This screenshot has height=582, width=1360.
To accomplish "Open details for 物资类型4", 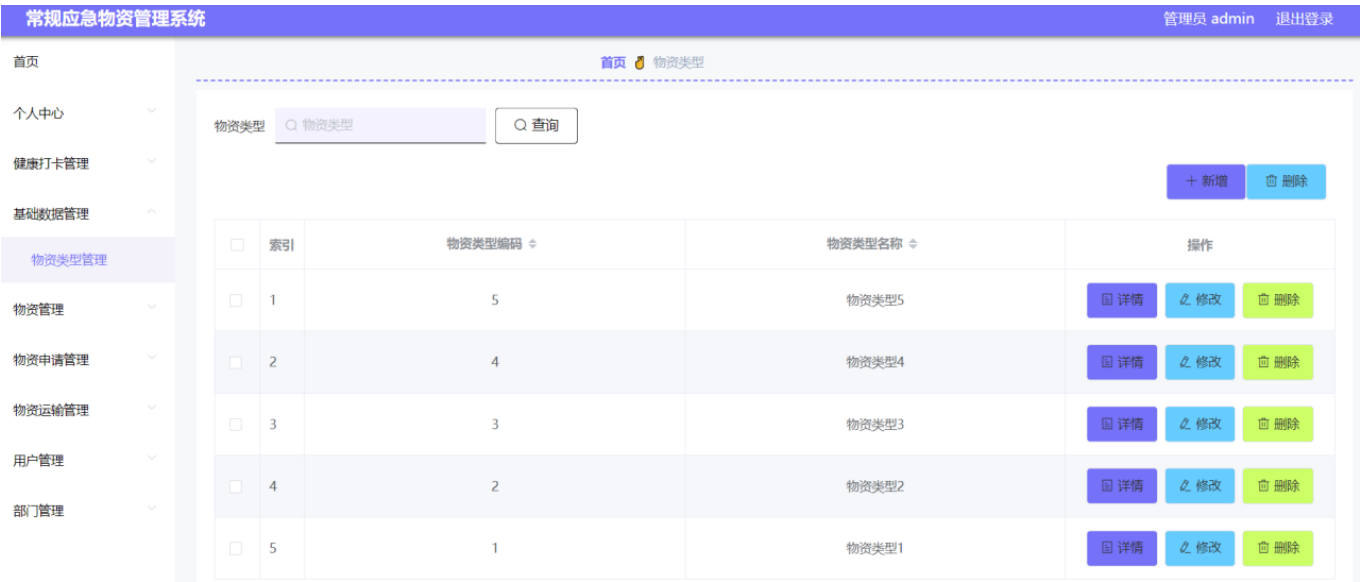I will point(1122,362).
